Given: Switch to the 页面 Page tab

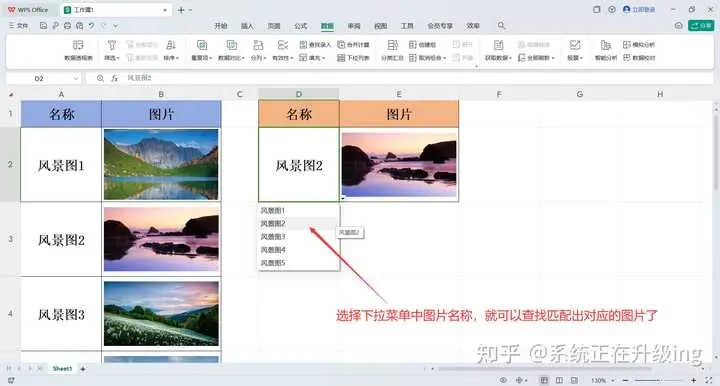Looking at the screenshot, I should click(274, 26).
